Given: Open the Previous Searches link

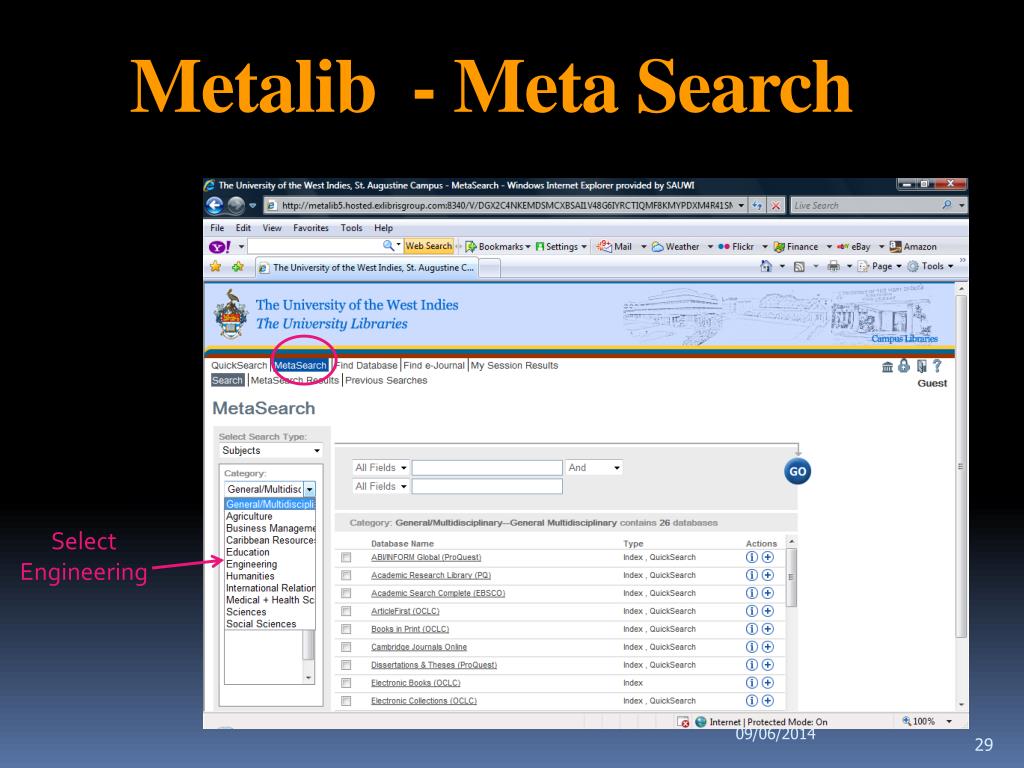Looking at the screenshot, I should [386, 381].
